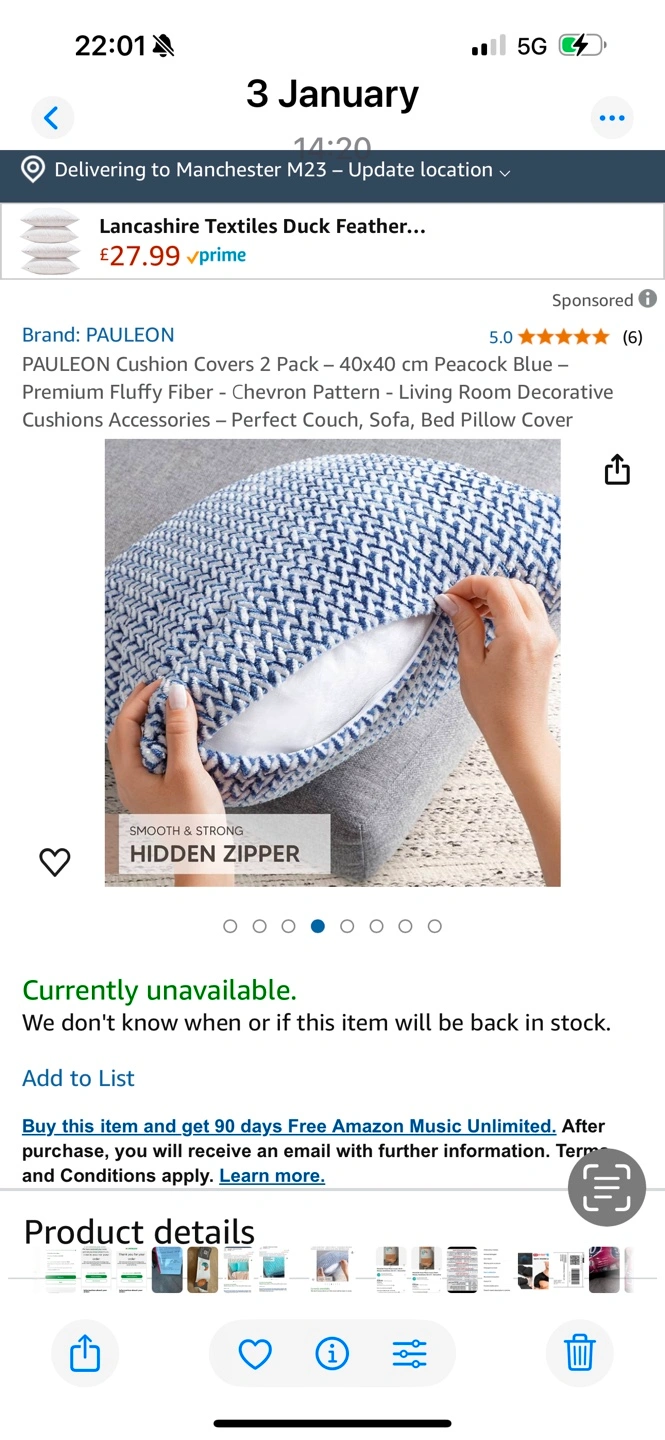Open the photo edit adjustments sliders icon
This screenshot has width=665, height=1440.
tap(409, 1354)
